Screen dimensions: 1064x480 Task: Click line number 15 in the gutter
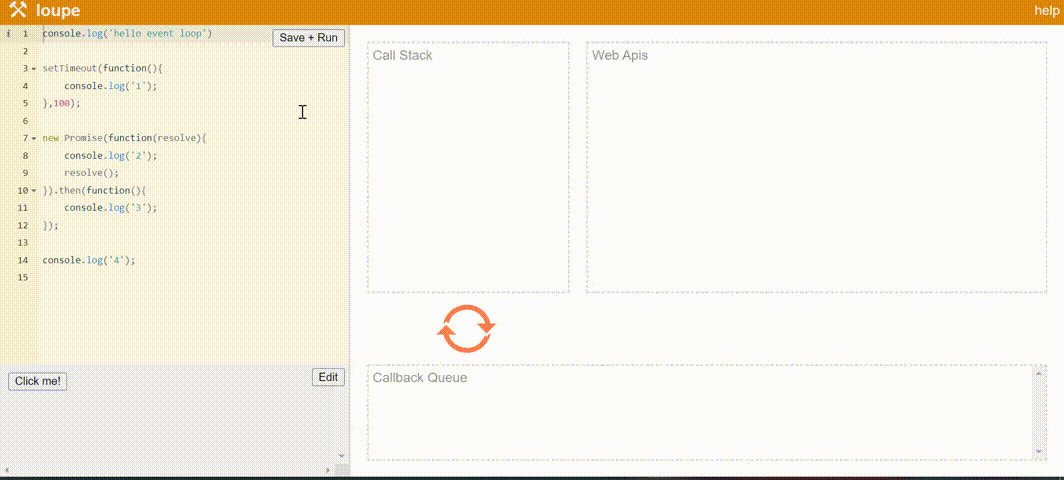tap(24, 277)
